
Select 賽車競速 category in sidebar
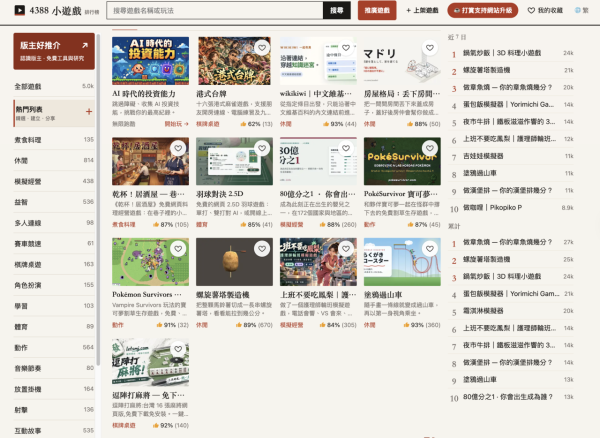point(54,243)
